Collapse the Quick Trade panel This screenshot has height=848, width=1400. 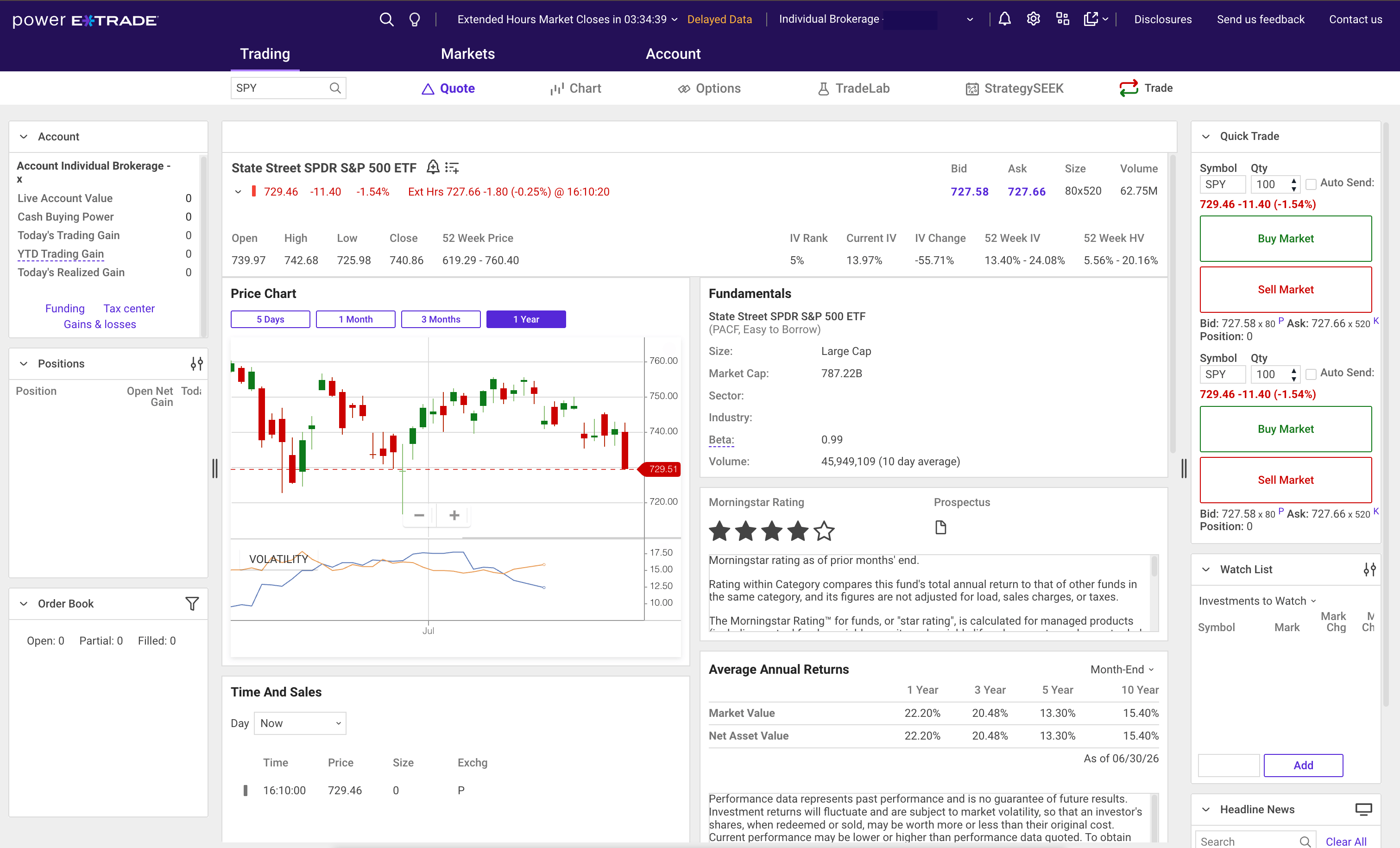tap(1206, 136)
